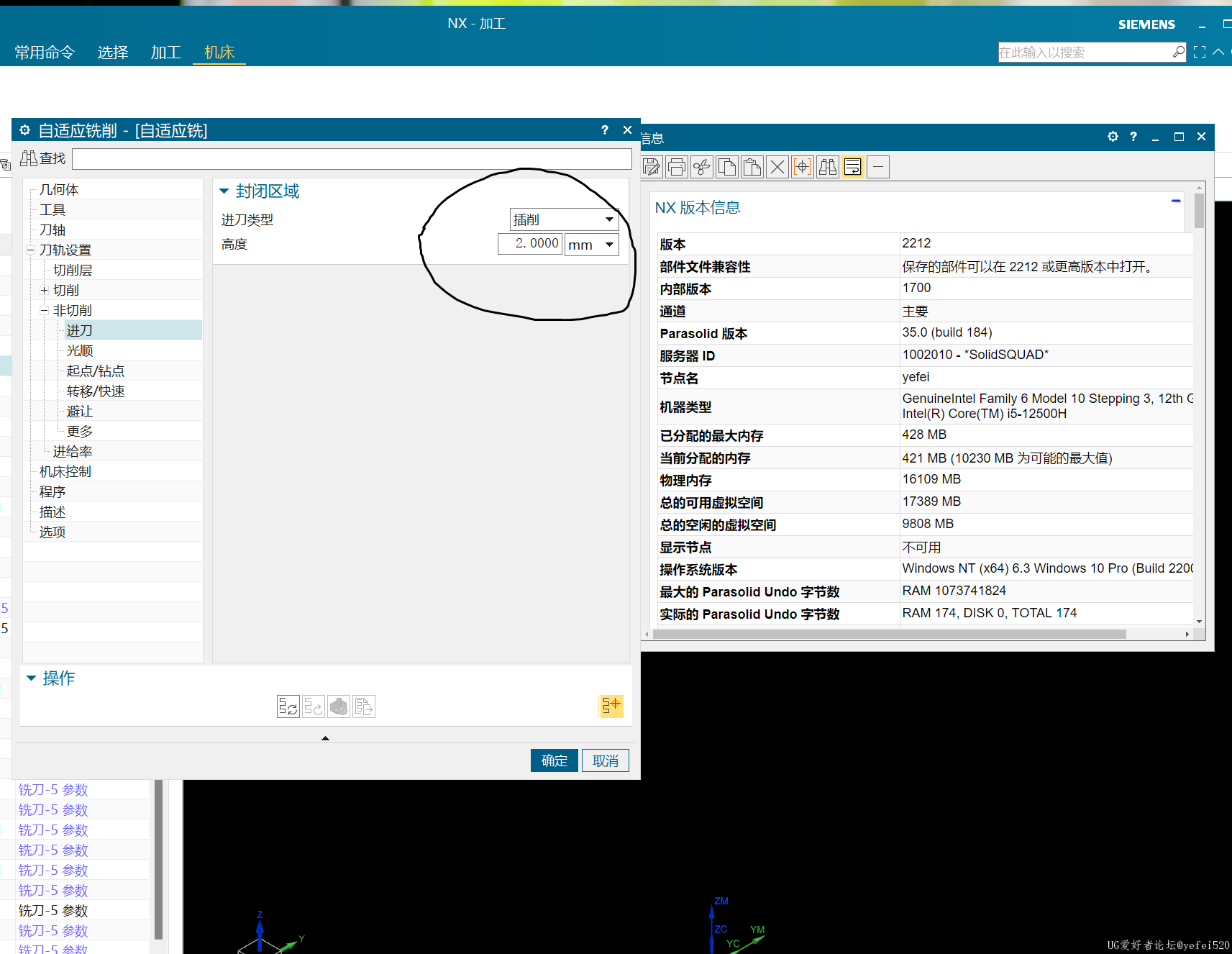This screenshot has height=954, width=1232.
Task: Click the list tool path icon under 操作
Action: pyautogui.click(x=364, y=707)
